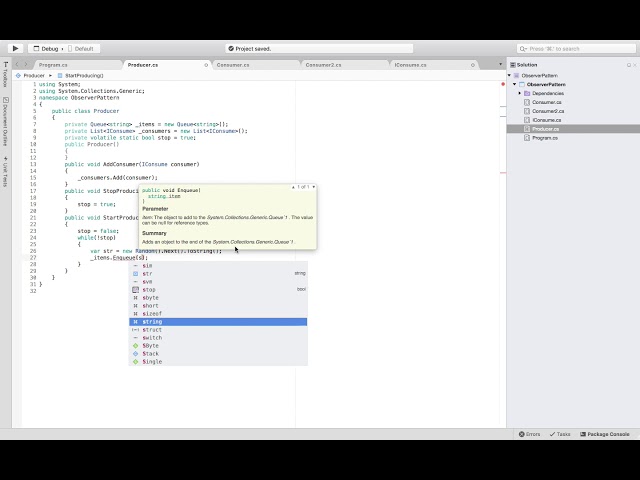Screen dimensions: 640x480
Task: Open the Default target selector
Action: [81, 49]
